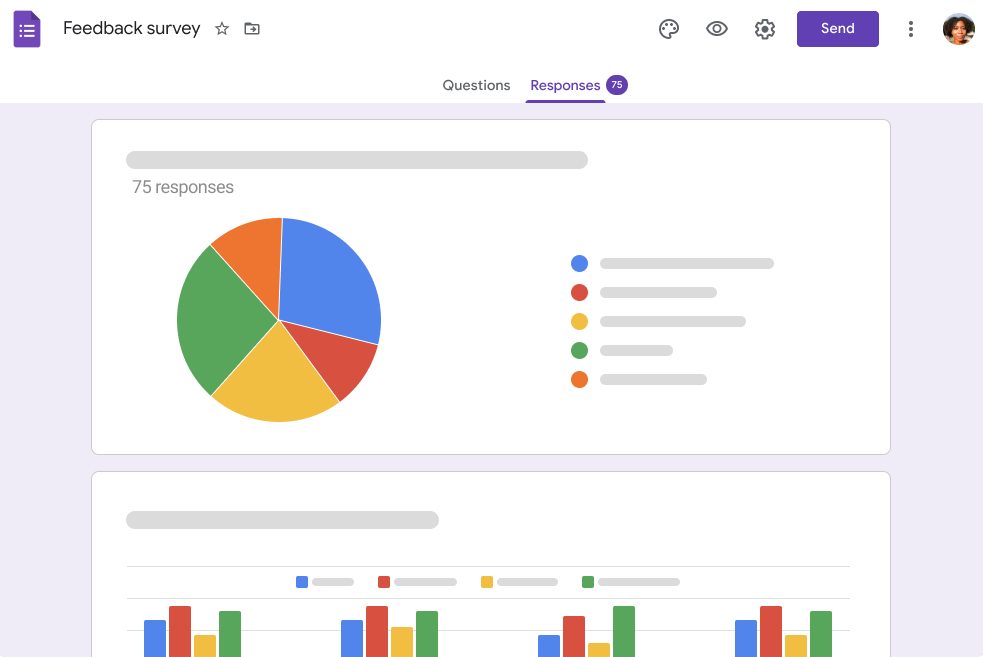Click the red square legend in bar chart

(384, 582)
